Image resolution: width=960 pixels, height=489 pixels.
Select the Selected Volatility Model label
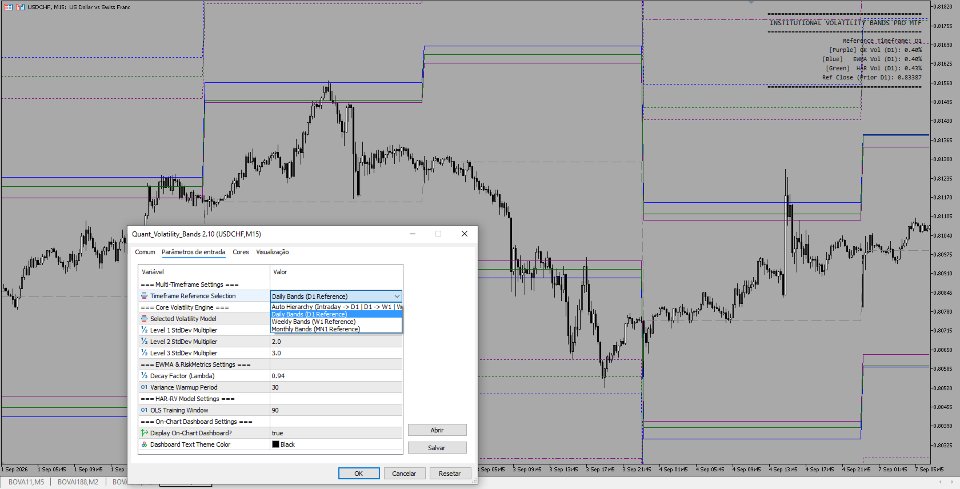[183, 318]
